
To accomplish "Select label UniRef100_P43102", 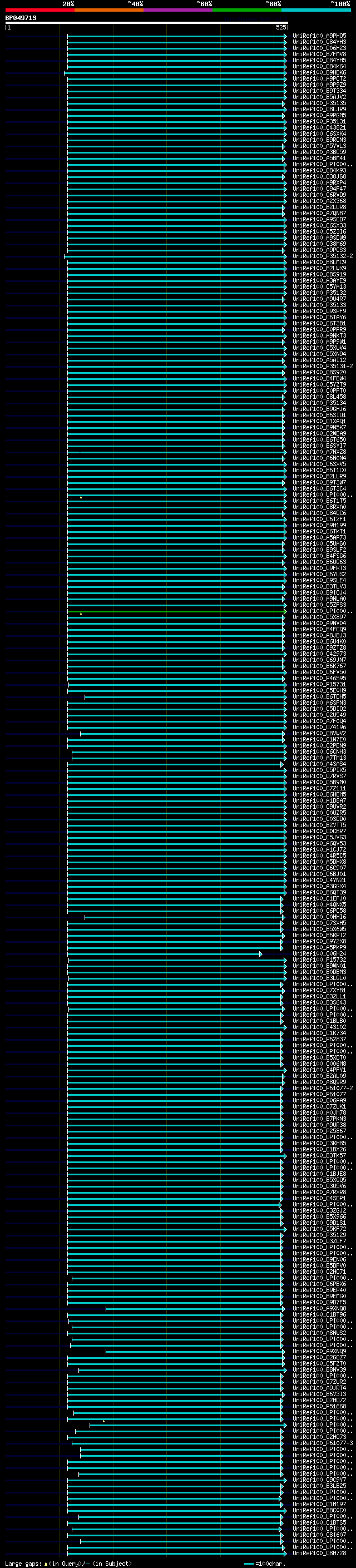I will point(319,1027).
